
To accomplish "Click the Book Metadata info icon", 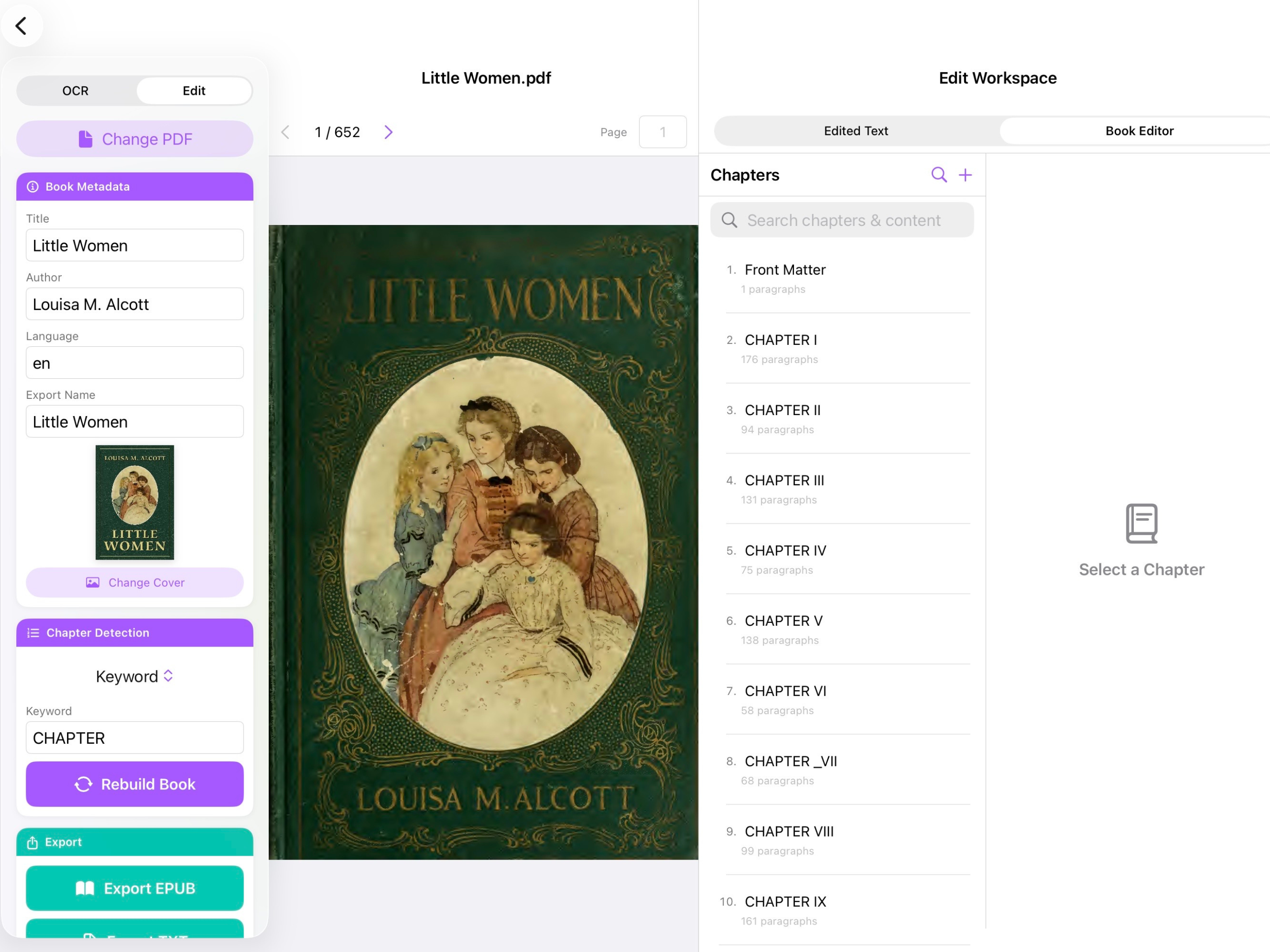I will click(33, 186).
